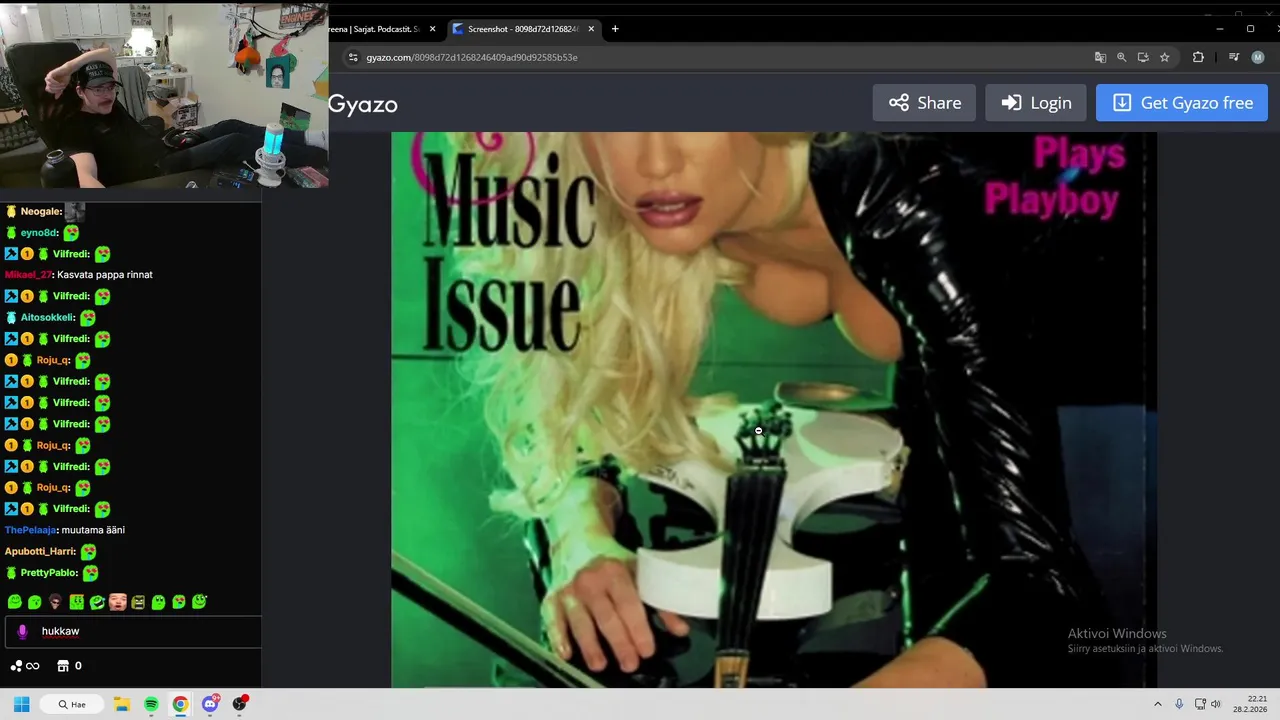Close the Screenshot browser tab
This screenshot has width=1280, height=720.
coord(591,29)
